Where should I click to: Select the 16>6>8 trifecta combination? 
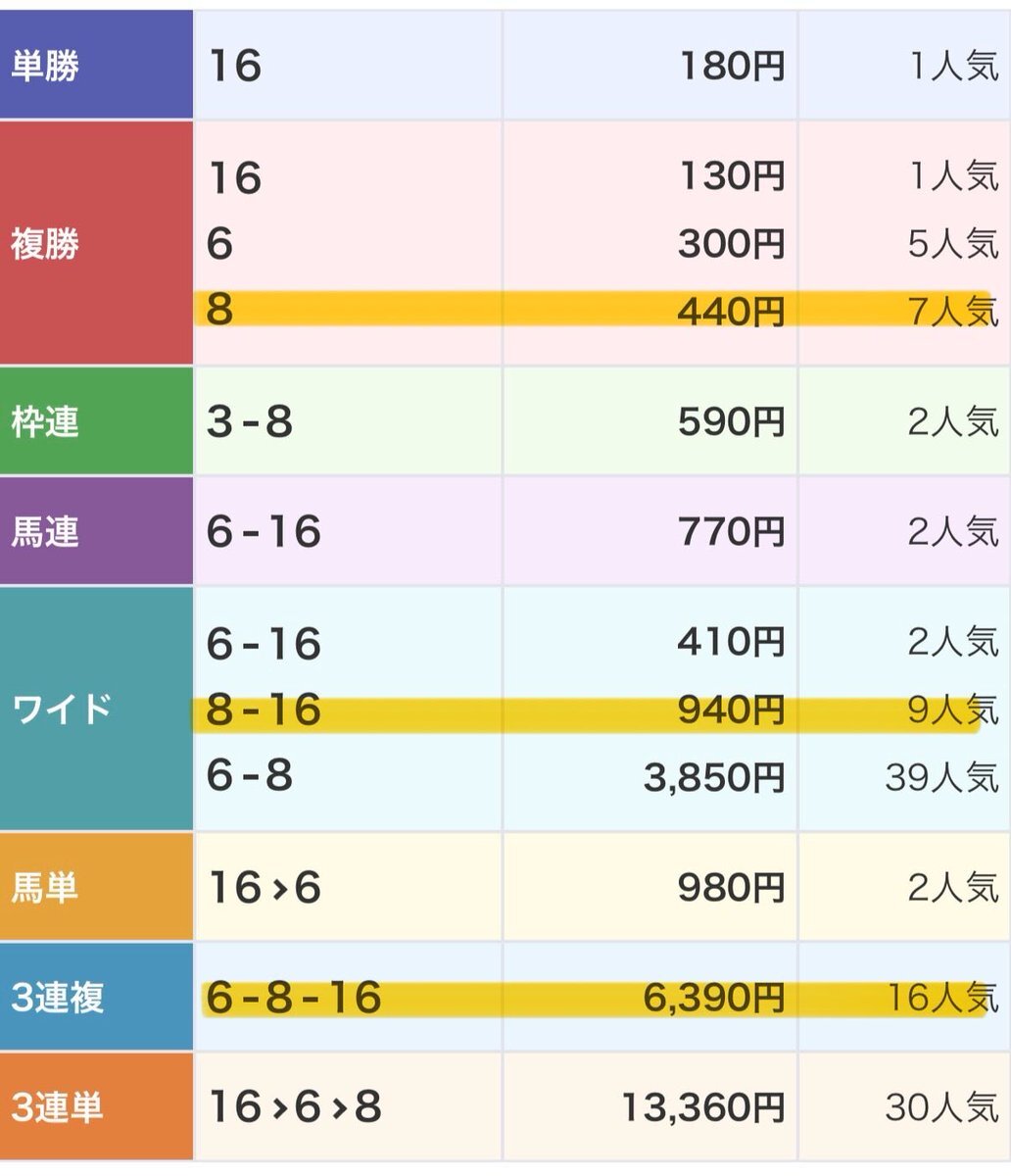tap(294, 1107)
